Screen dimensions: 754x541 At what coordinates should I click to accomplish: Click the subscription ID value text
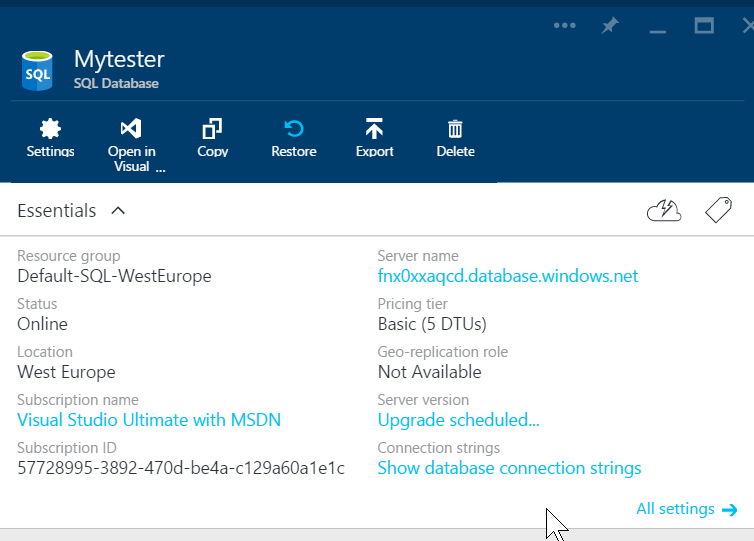click(x=181, y=468)
